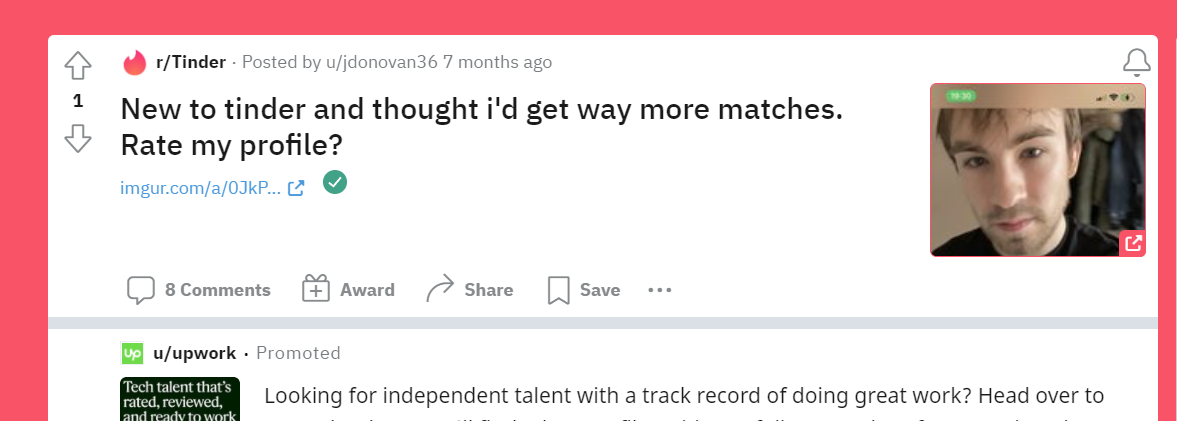
Task: Open the 8 Comments section
Action: tap(217, 290)
